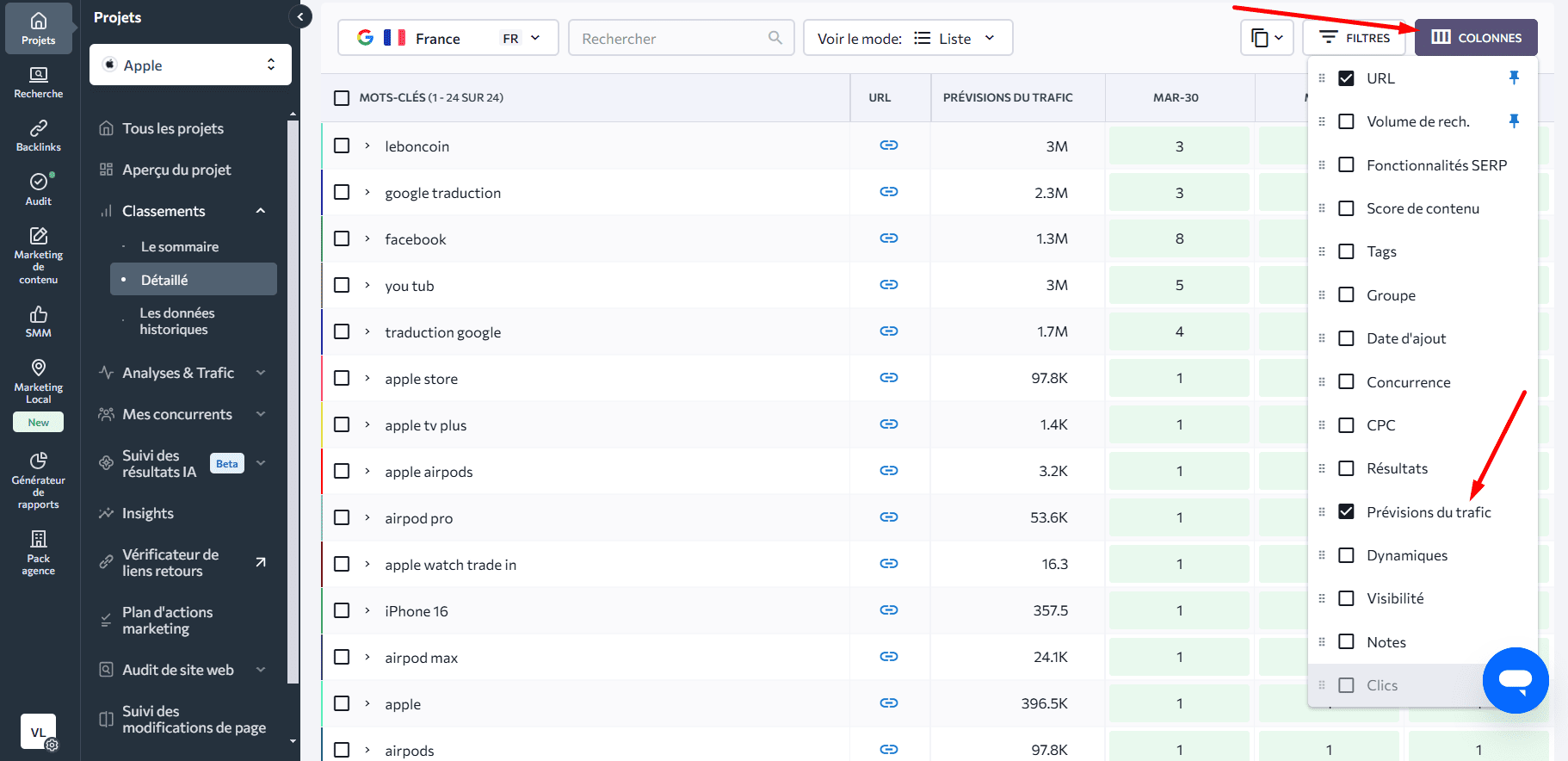Click the MAR-30 column header
This screenshot has height=761, width=1568.
click(1176, 97)
